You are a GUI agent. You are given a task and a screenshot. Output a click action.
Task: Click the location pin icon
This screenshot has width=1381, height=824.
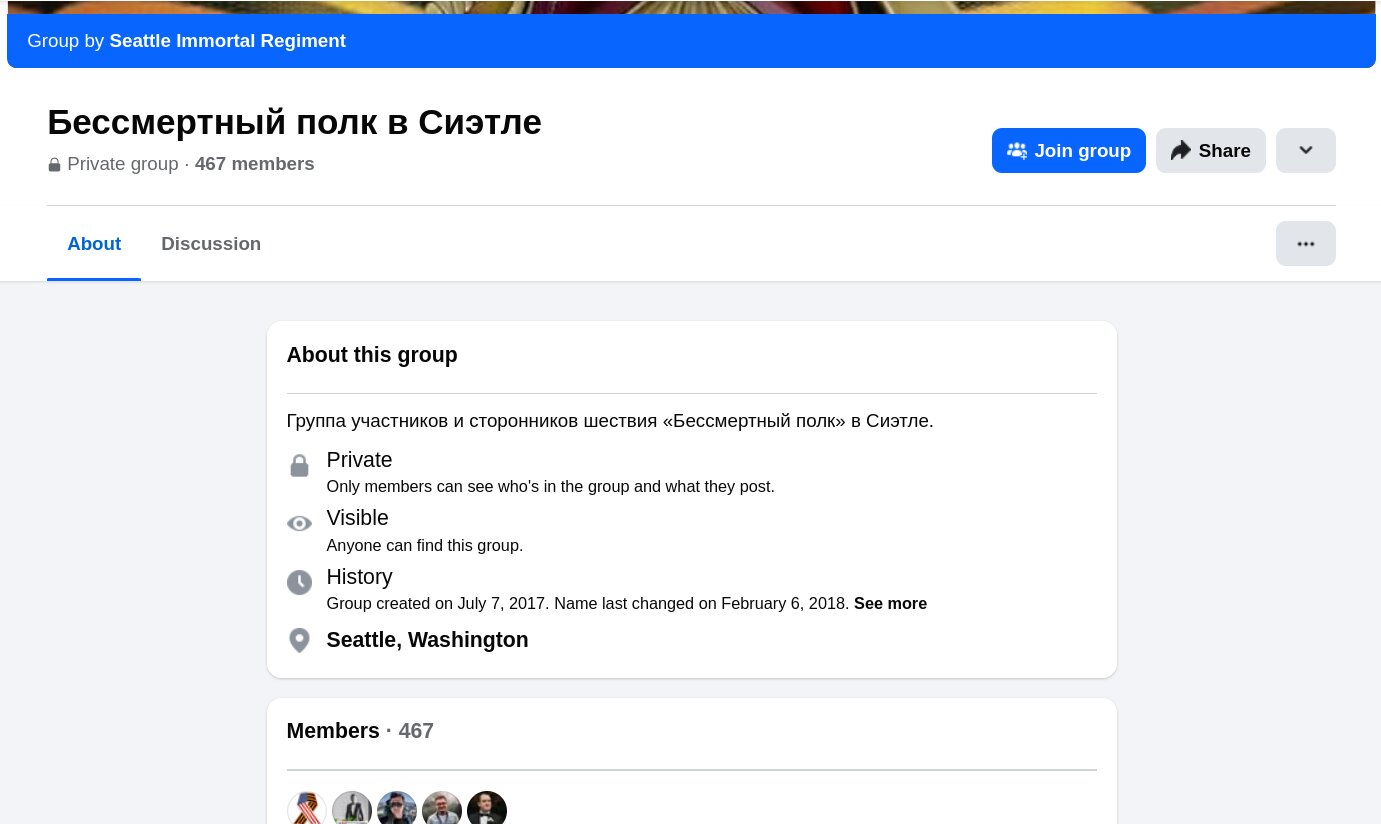pyautogui.click(x=299, y=640)
